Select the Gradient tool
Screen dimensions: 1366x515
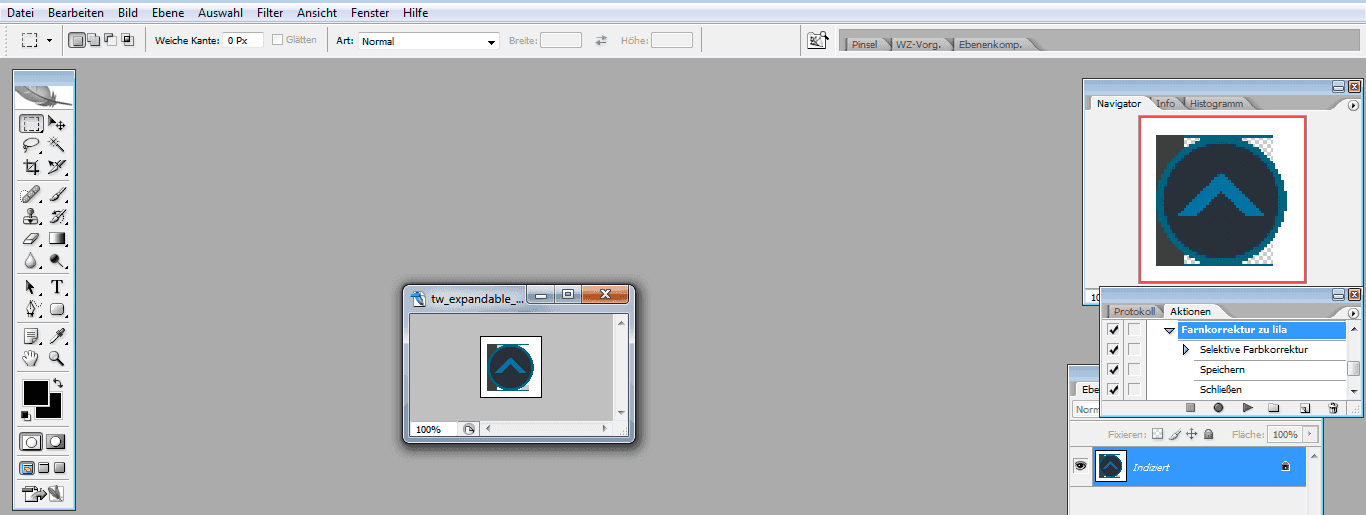57,238
